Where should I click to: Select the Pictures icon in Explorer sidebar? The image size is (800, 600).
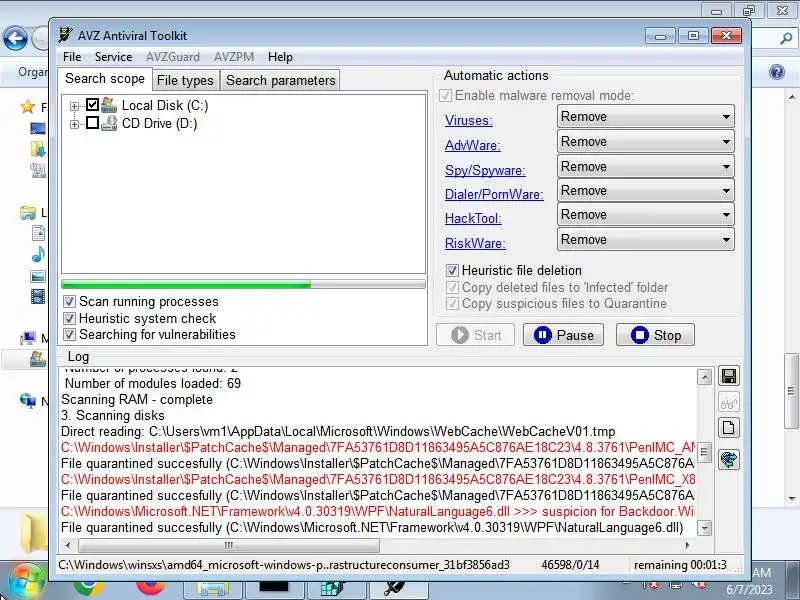pyautogui.click(x=38, y=277)
